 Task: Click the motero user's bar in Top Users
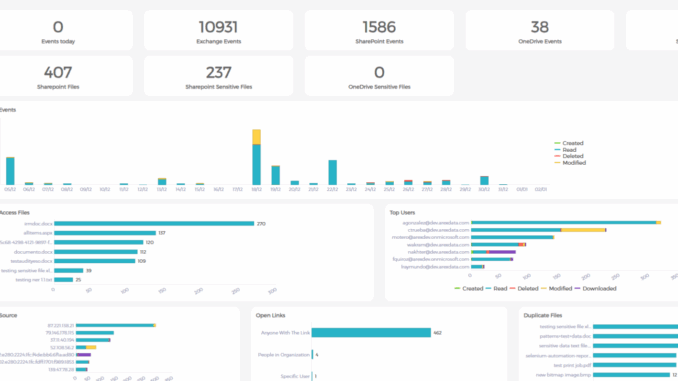pyautogui.click(x=513, y=237)
